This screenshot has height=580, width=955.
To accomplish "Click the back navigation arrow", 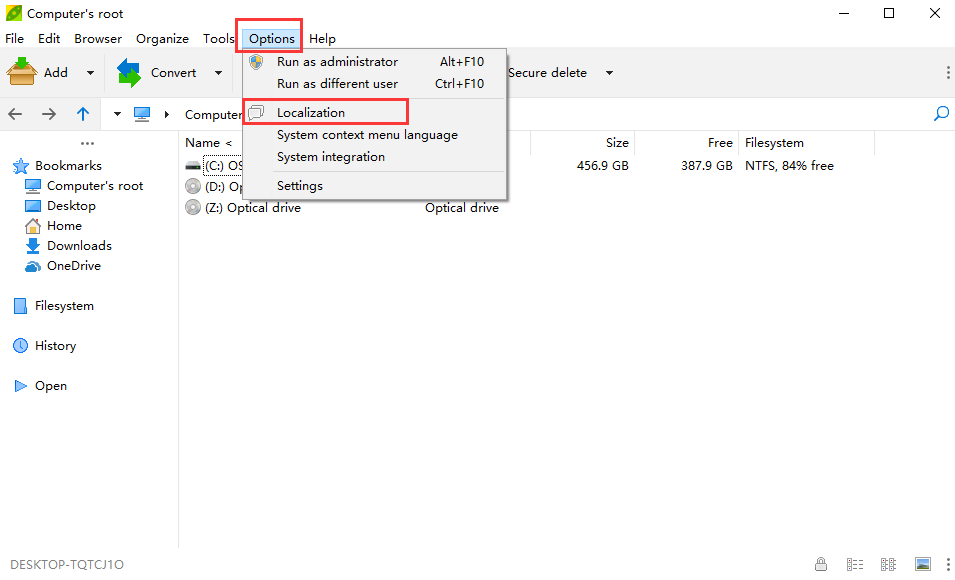I will (16, 114).
